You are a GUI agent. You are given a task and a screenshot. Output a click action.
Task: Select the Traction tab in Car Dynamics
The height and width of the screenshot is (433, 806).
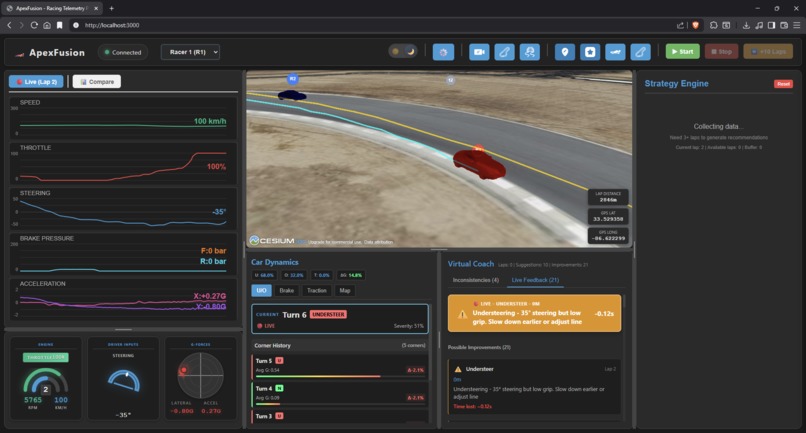317,291
